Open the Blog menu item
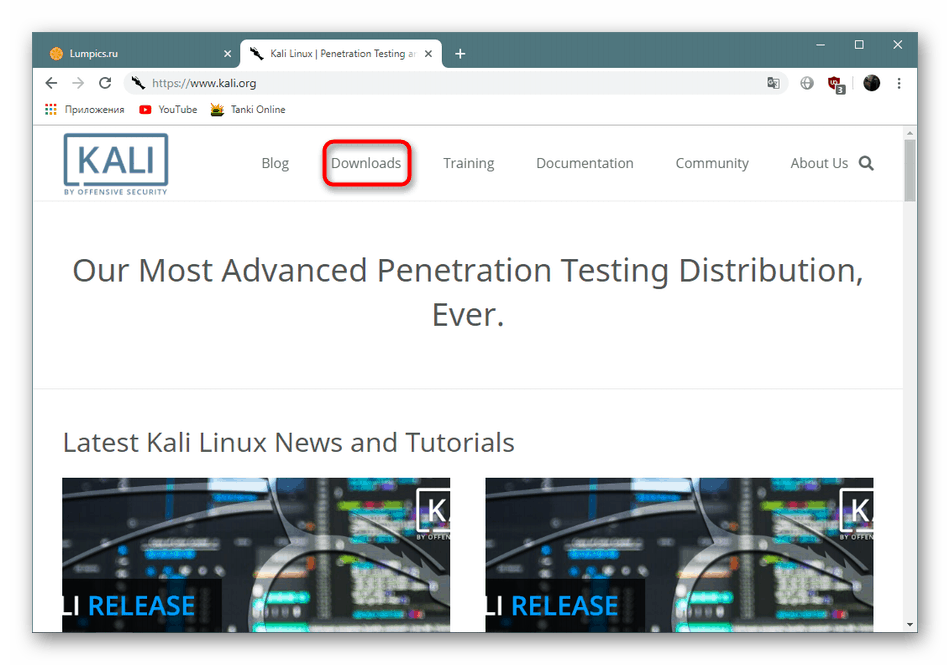Image resolution: width=950 pixels, height=665 pixels. coord(275,163)
